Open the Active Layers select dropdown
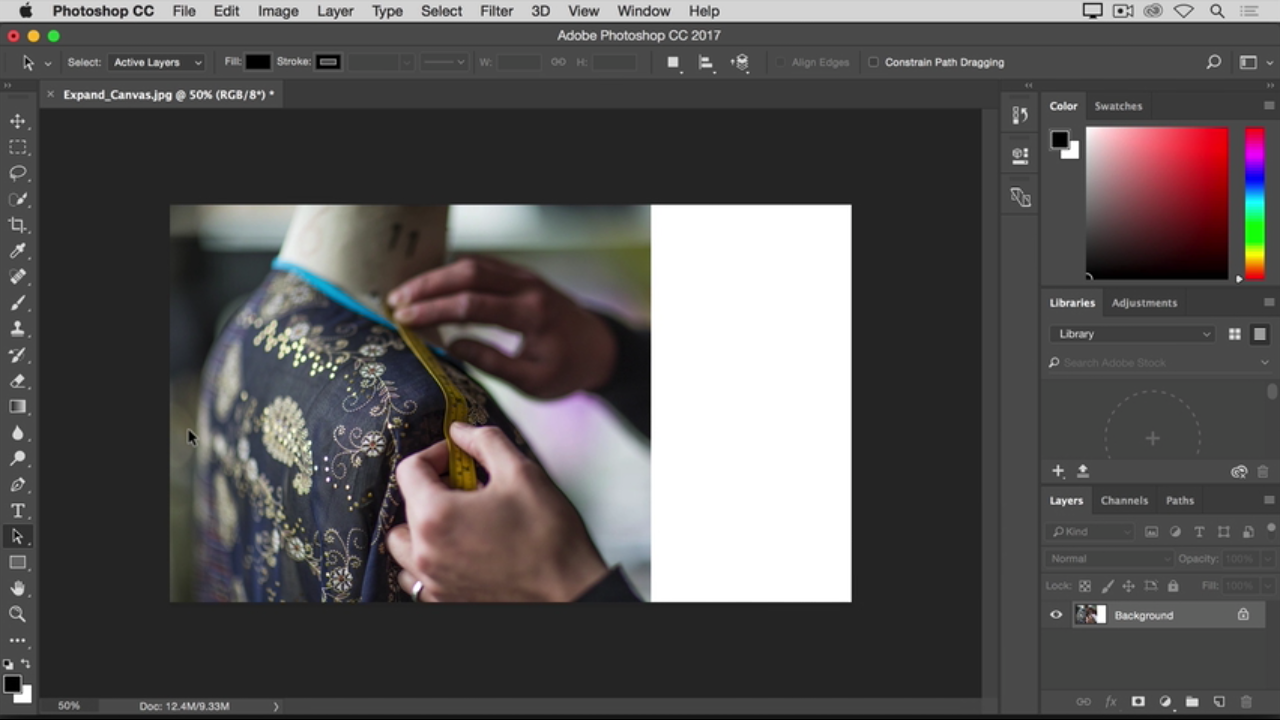The height and width of the screenshot is (720, 1280). coord(157,62)
